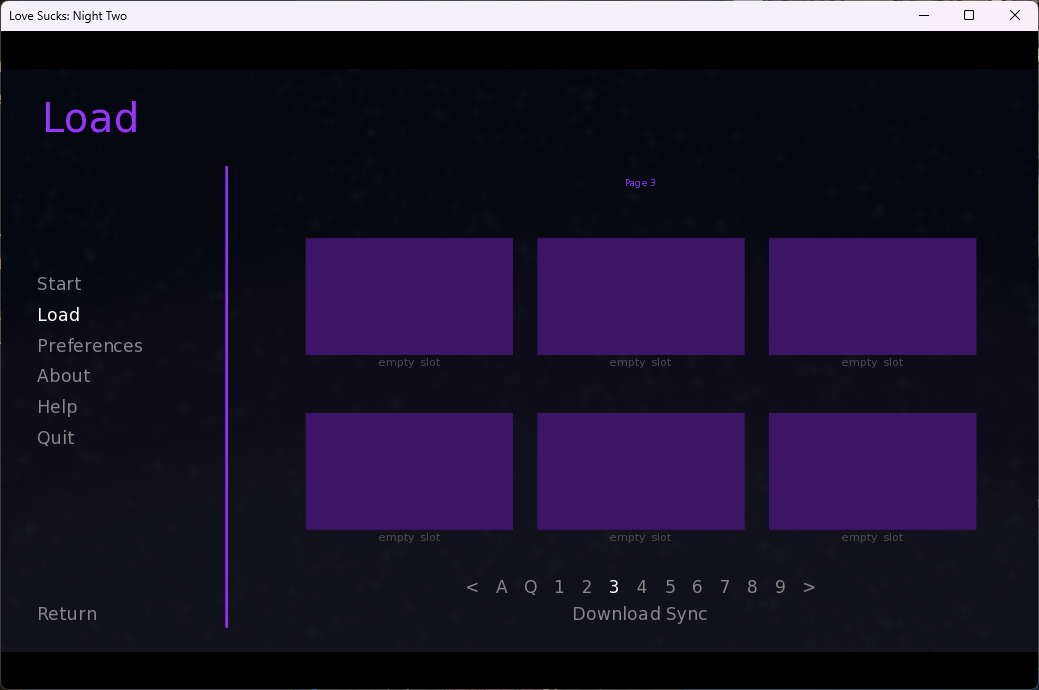Select the bottom-left empty save slot
This screenshot has width=1039, height=690.
point(409,472)
